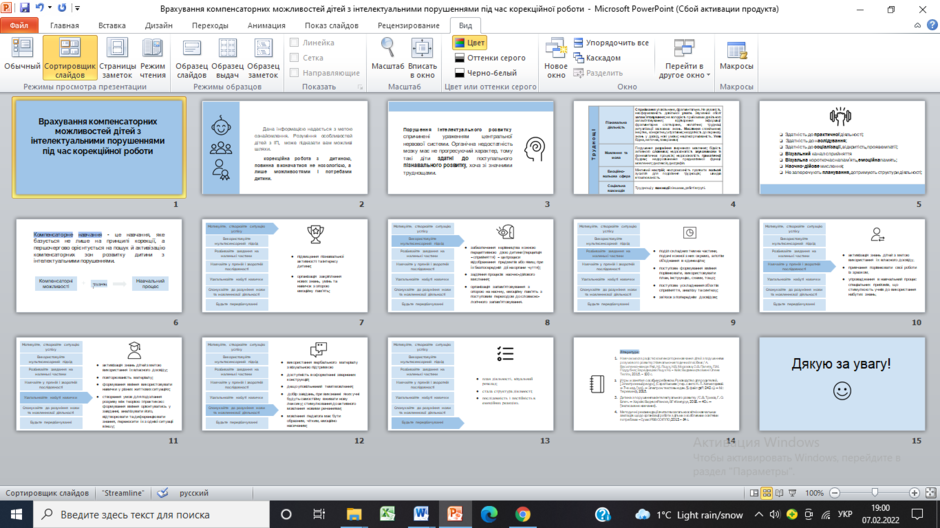Select Режим чтения reading view
This screenshot has width=940, height=528.
coord(152,58)
